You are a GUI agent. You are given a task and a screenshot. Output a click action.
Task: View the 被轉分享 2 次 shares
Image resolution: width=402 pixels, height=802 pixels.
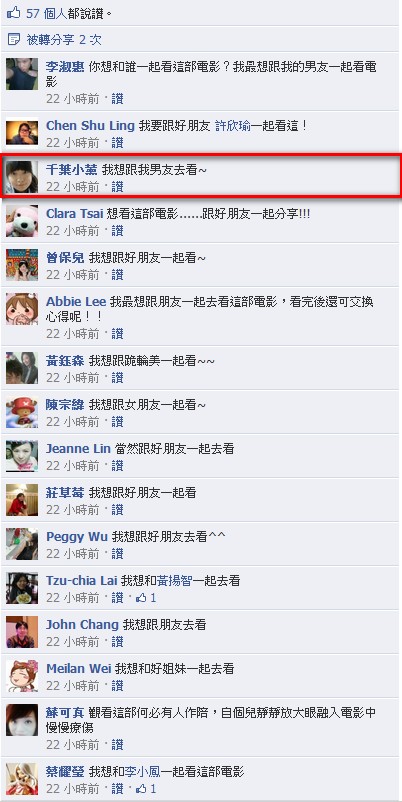(x=64, y=40)
